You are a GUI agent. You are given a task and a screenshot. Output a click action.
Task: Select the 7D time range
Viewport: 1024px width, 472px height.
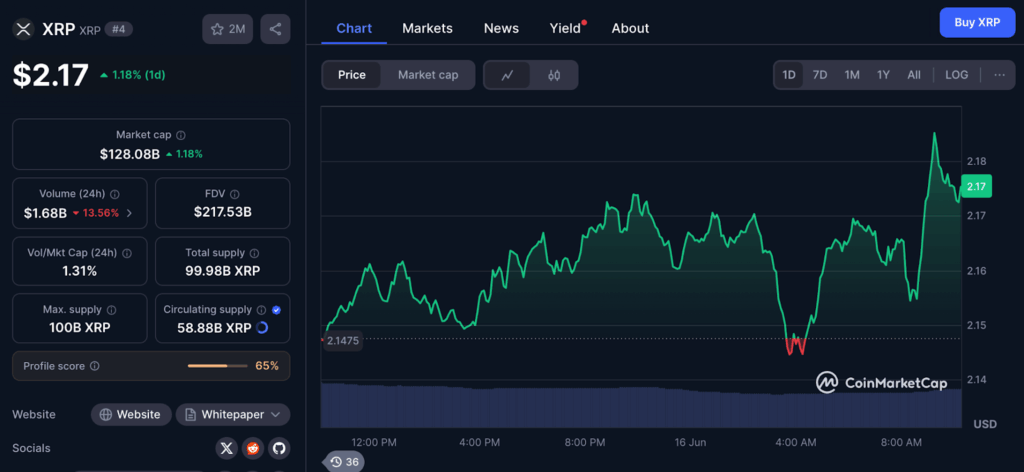[x=819, y=75]
